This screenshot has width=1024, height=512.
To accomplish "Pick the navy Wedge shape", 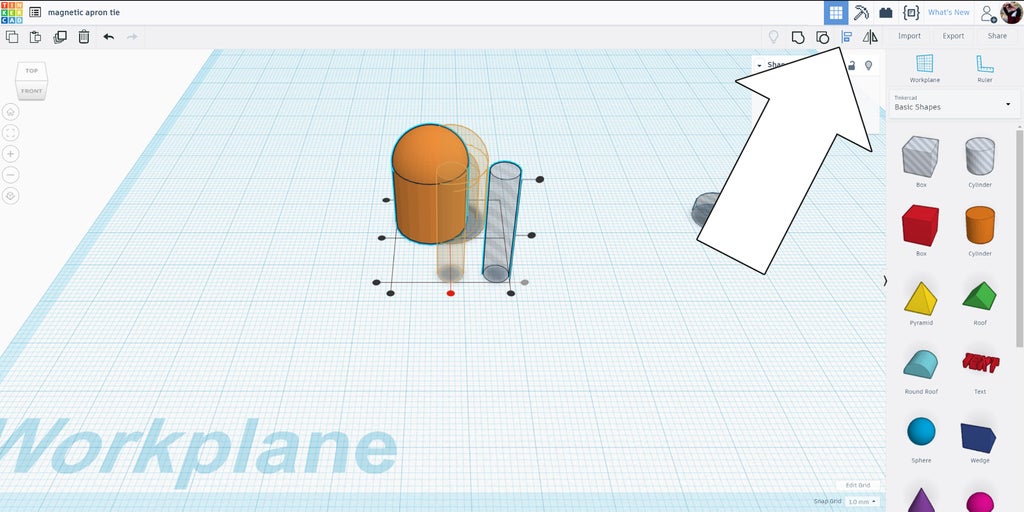I will click(979, 437).
